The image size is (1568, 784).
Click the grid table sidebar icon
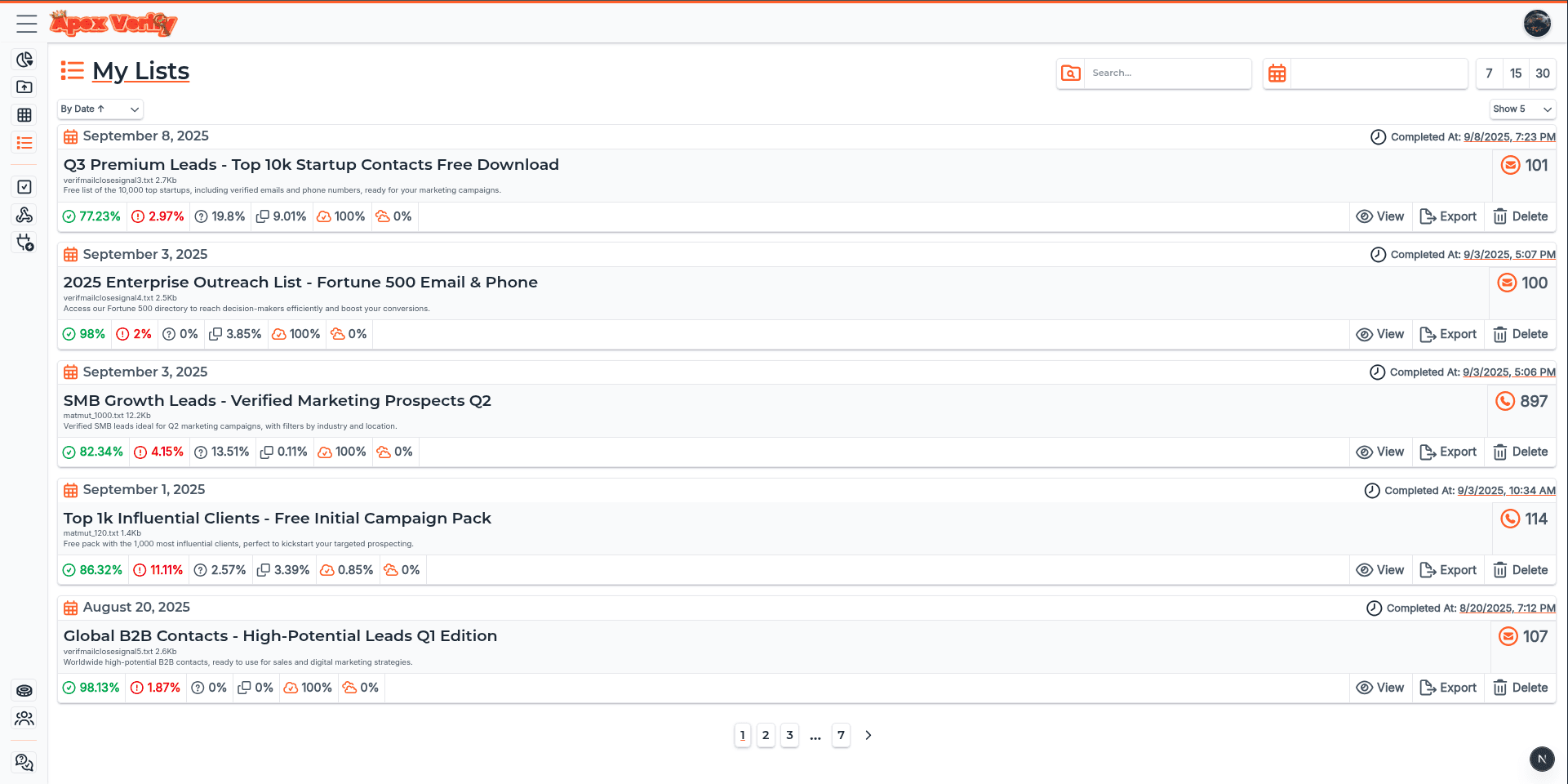click(24, 115)
